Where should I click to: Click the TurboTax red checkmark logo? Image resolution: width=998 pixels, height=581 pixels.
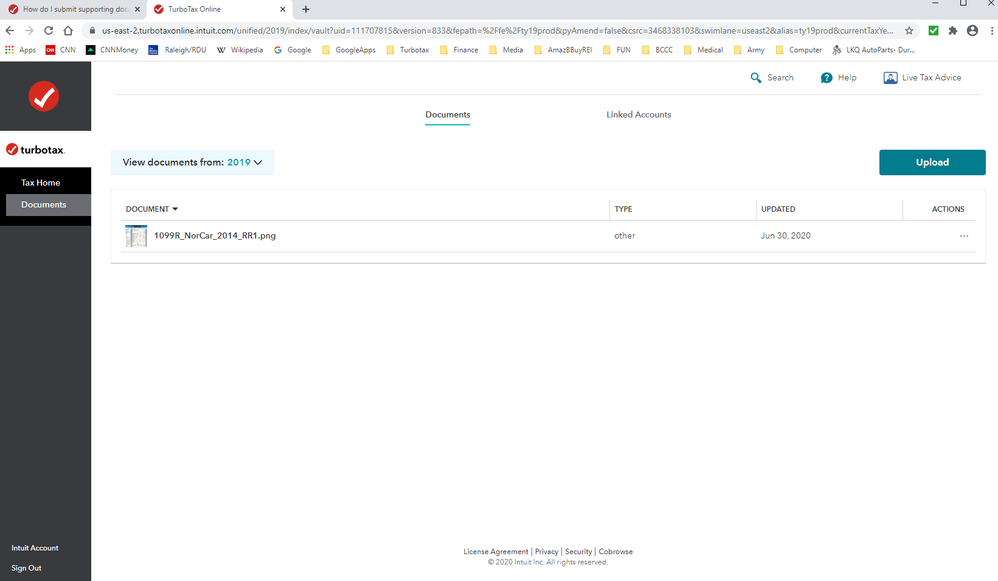44,96
